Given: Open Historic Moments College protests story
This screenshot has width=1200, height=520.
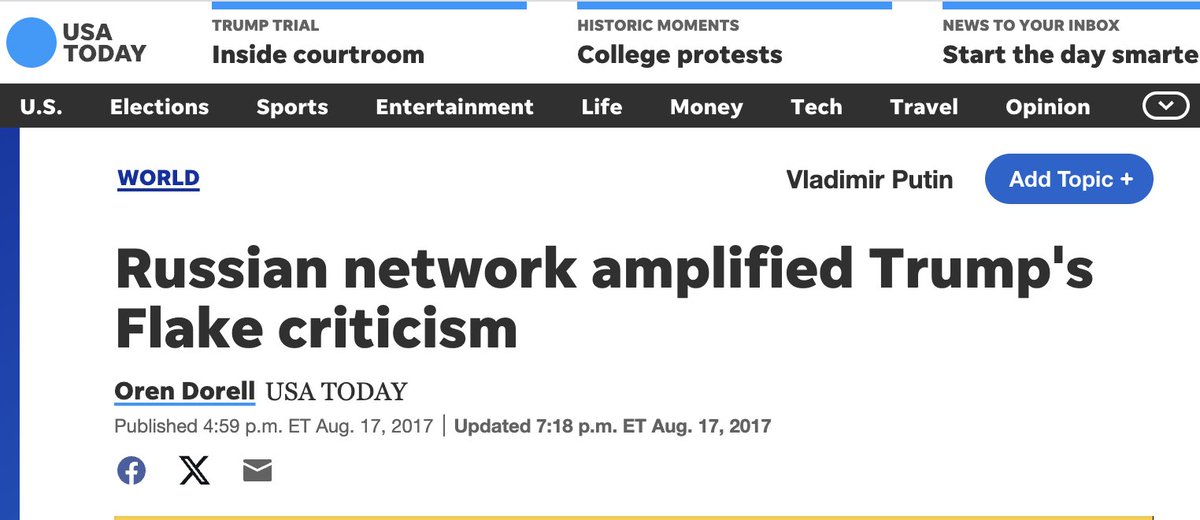Looking at the screenshot, I should click(679, 54).
